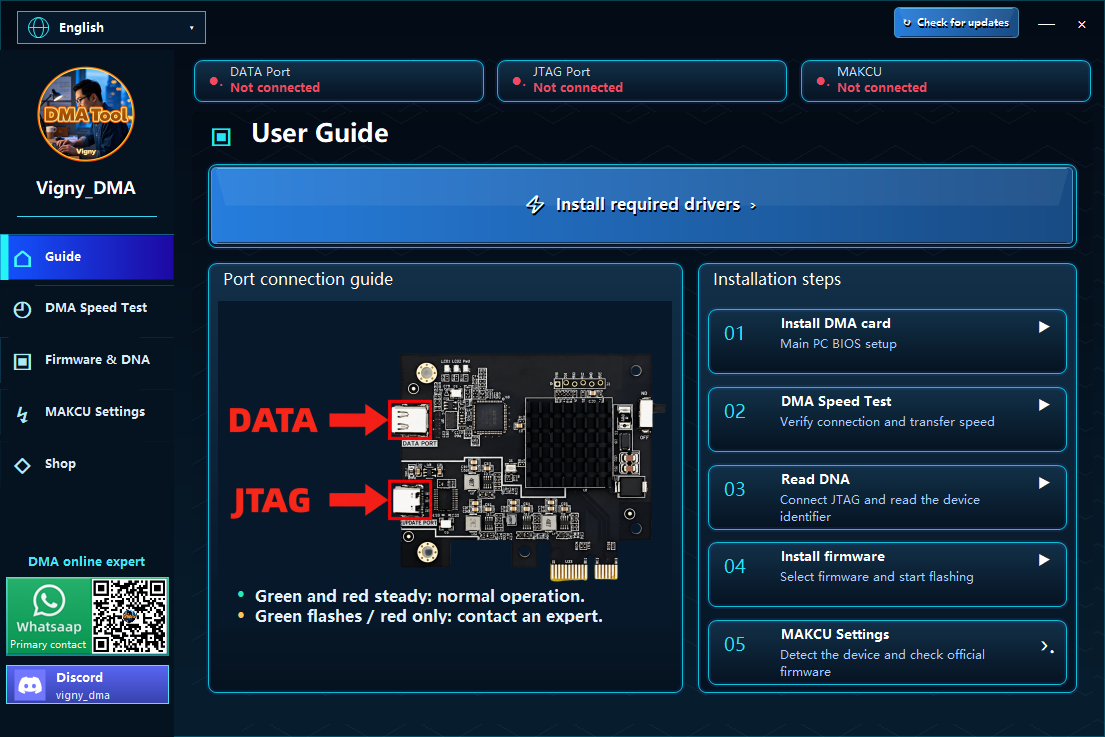Click the globe language icon

(39, 27)
